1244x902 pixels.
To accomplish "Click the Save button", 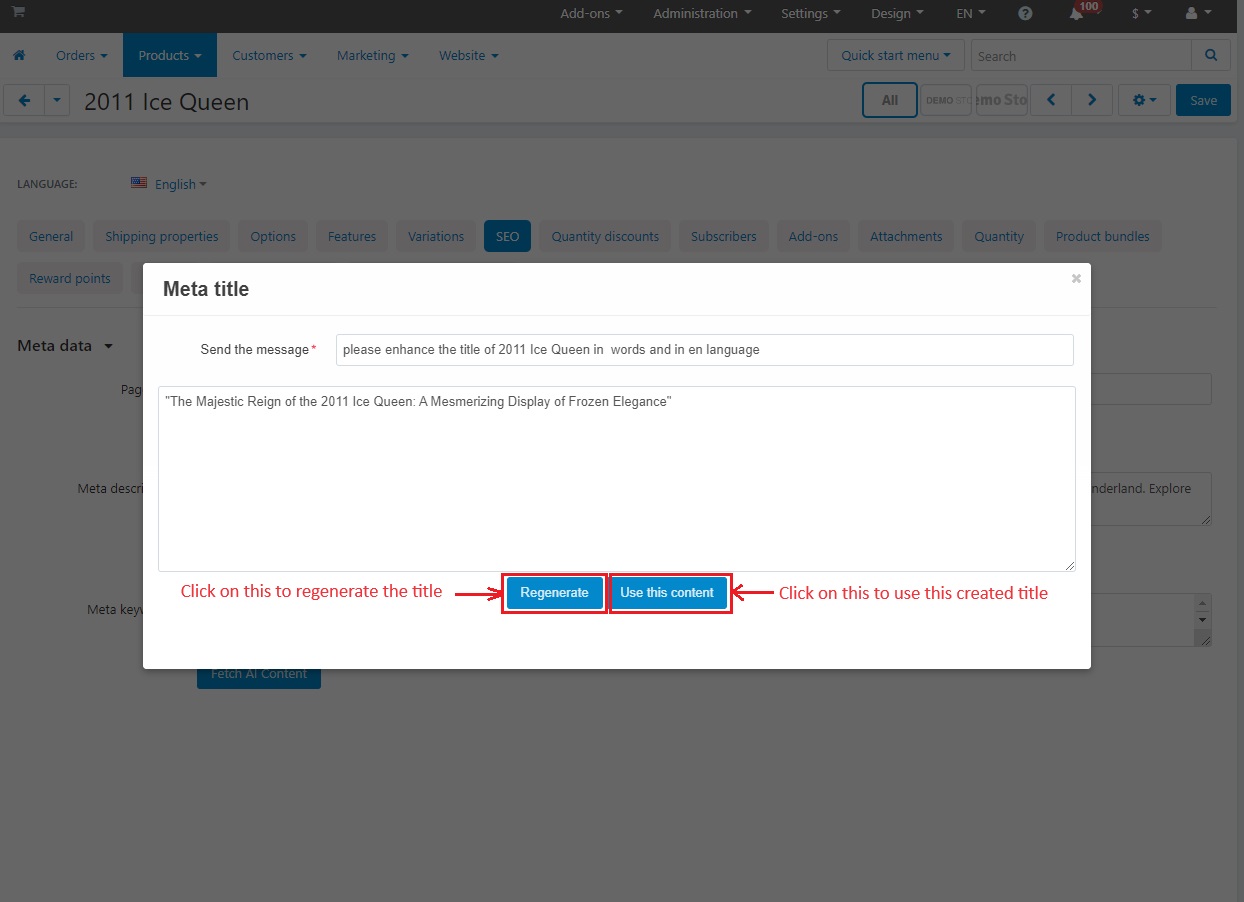I will (1203, 100).
